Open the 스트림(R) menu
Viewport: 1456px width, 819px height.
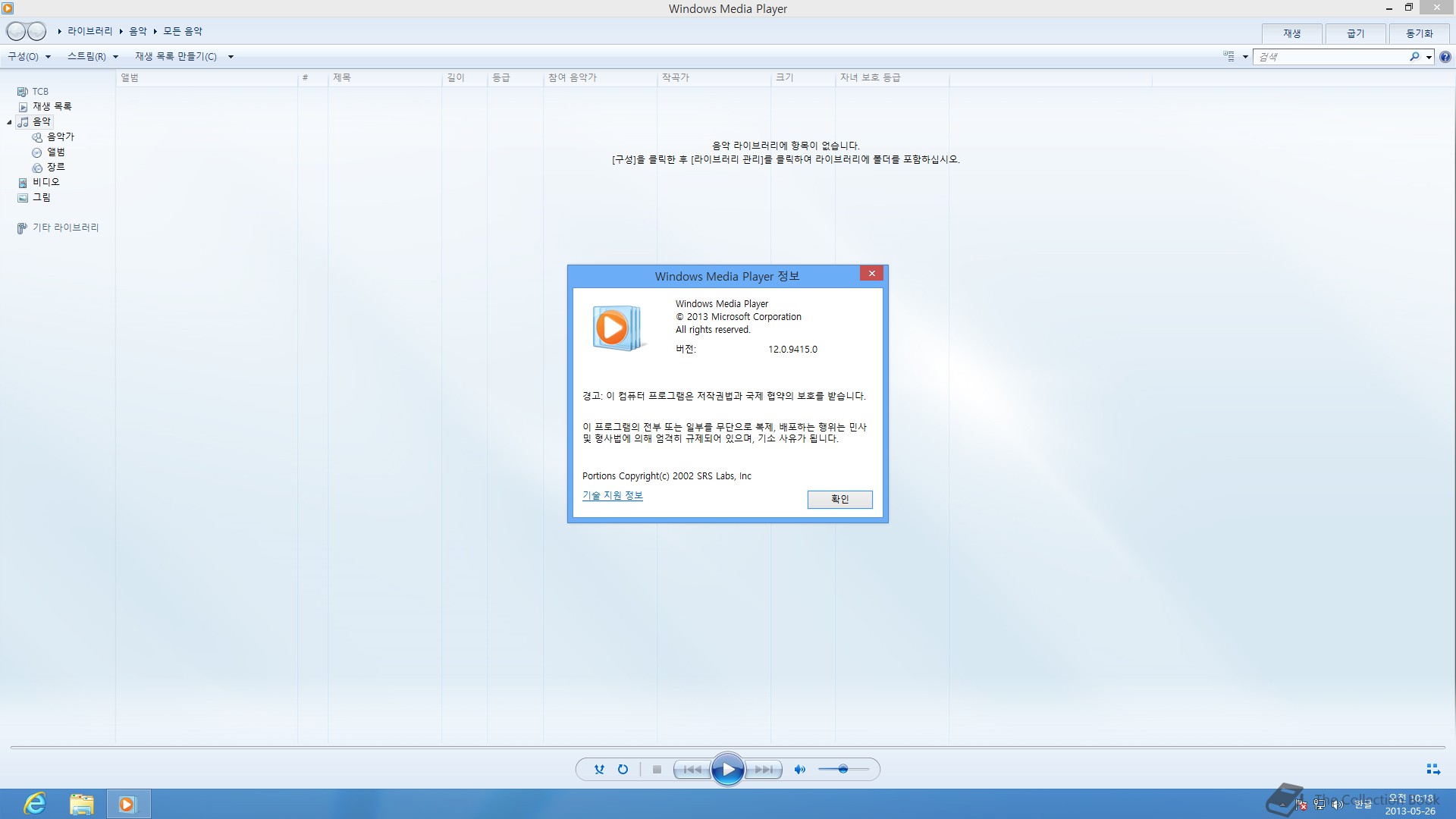pyautogui.click(x=93, y=57)
